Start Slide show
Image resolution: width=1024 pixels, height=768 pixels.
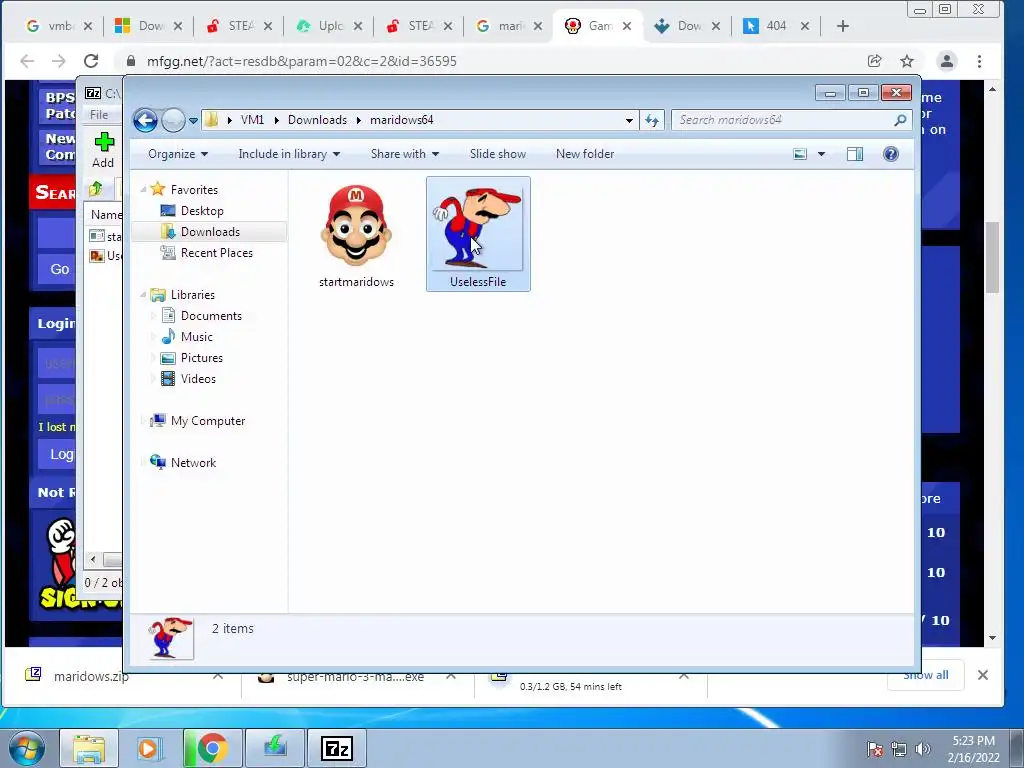point(498,154)
